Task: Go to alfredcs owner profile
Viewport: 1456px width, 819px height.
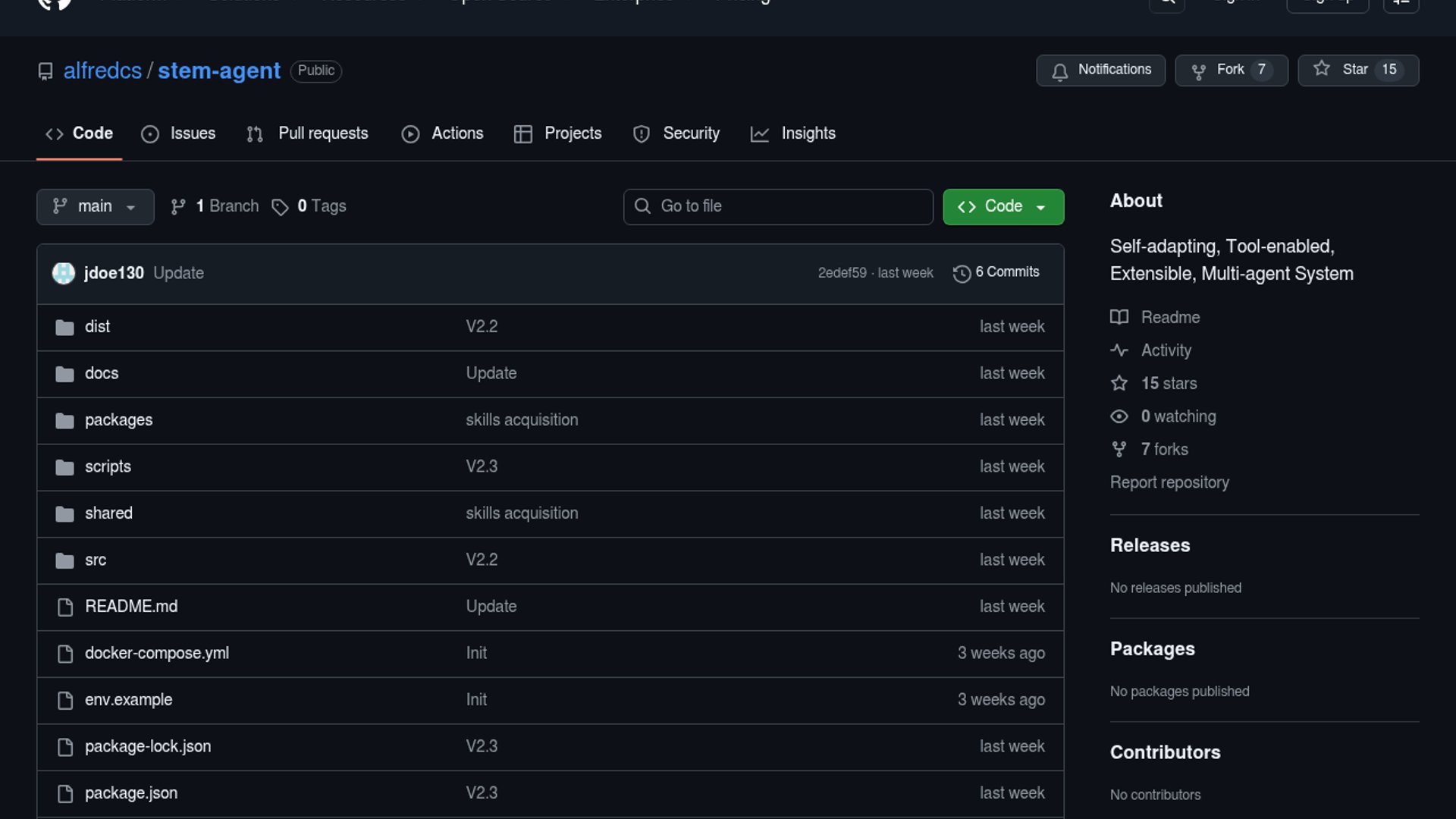Action: (x=102, y=71)
